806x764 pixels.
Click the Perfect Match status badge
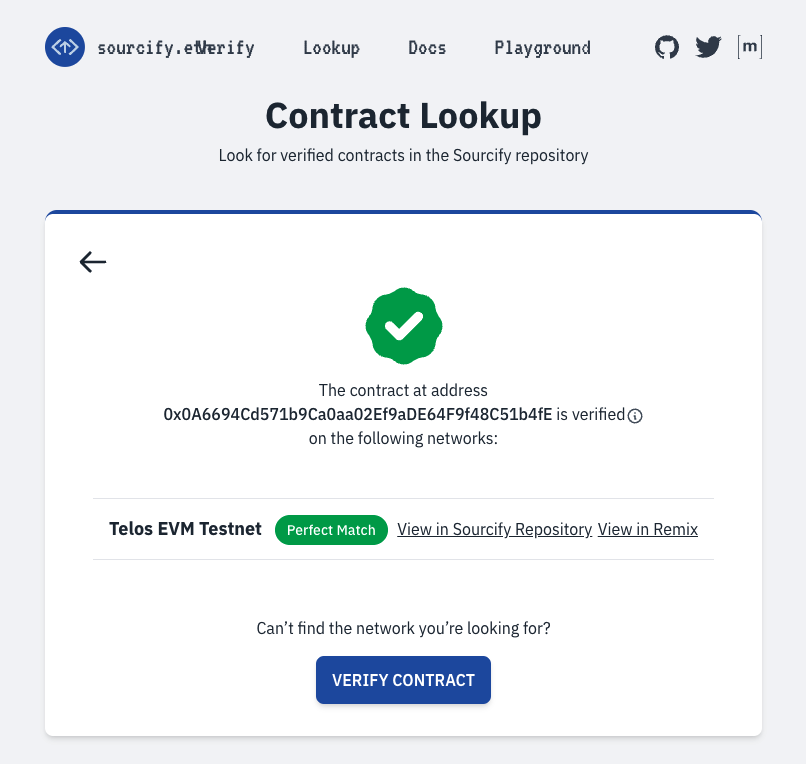coord(331,530)
